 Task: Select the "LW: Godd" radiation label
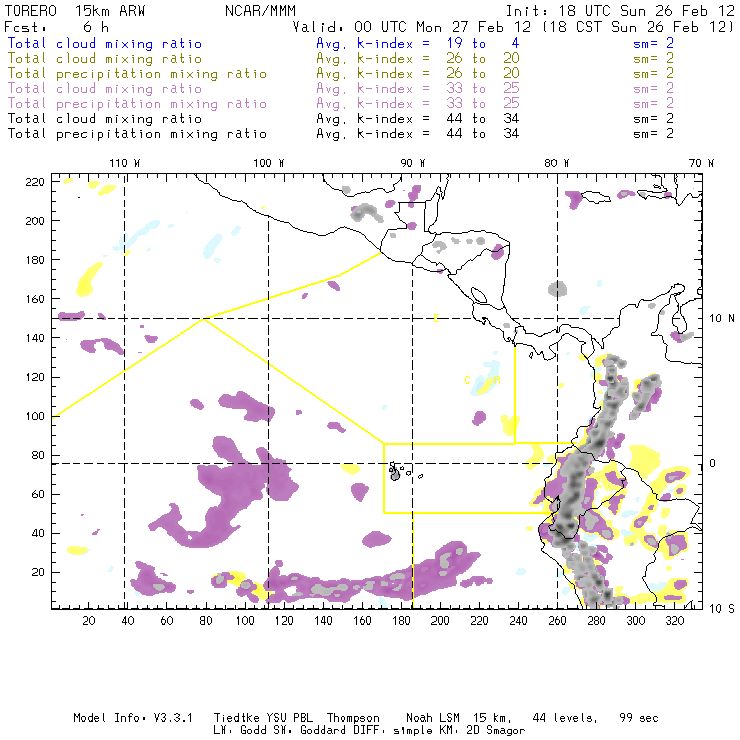click(240, 731)
